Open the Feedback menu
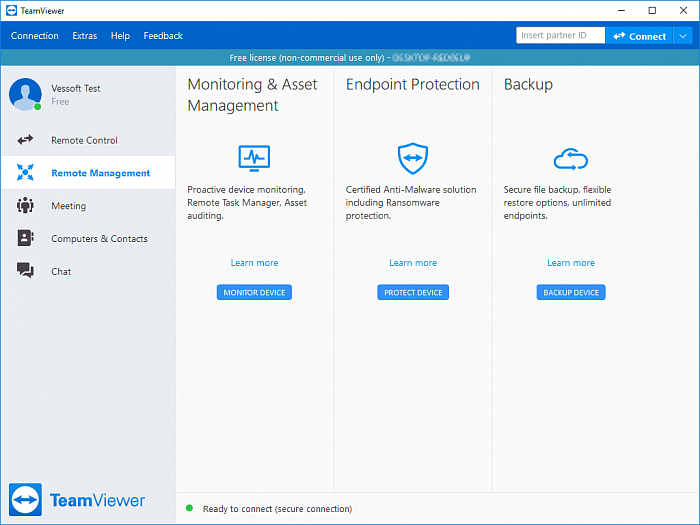 pos(163,36)
